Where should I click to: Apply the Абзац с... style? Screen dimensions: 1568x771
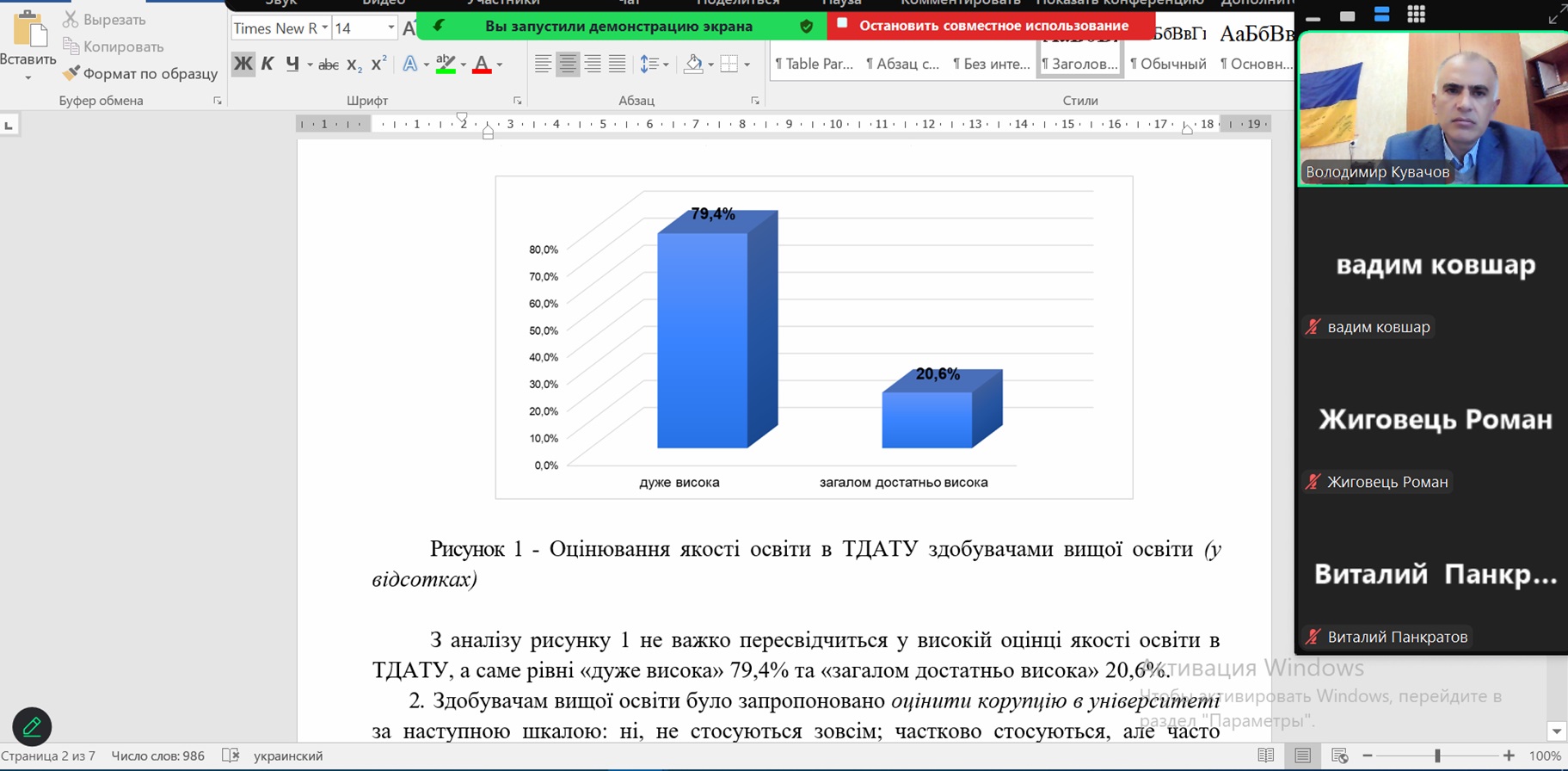click(902, 64)
